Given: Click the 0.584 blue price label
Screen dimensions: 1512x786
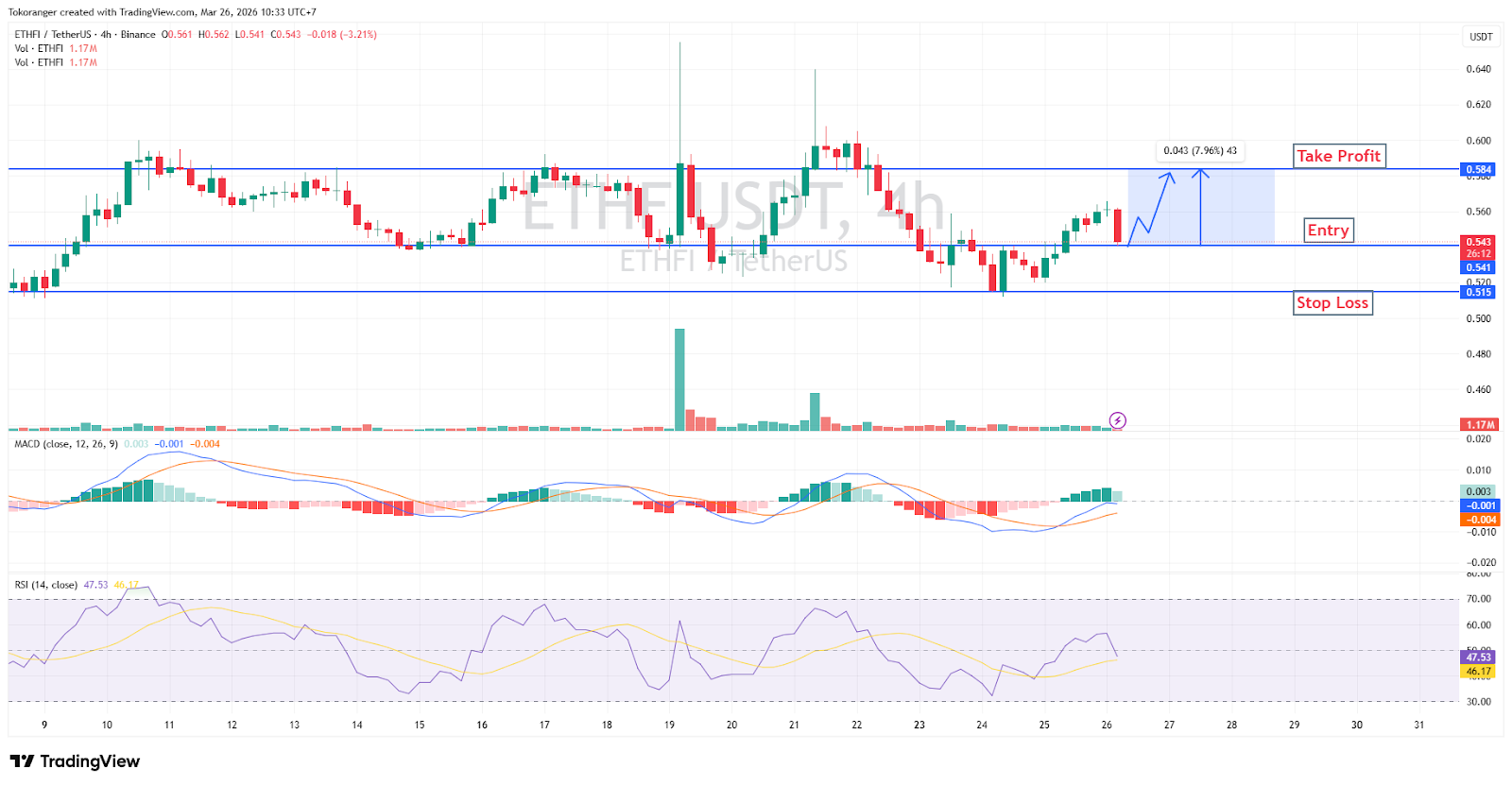Looking at the screenshot, I should point(1478,170).
